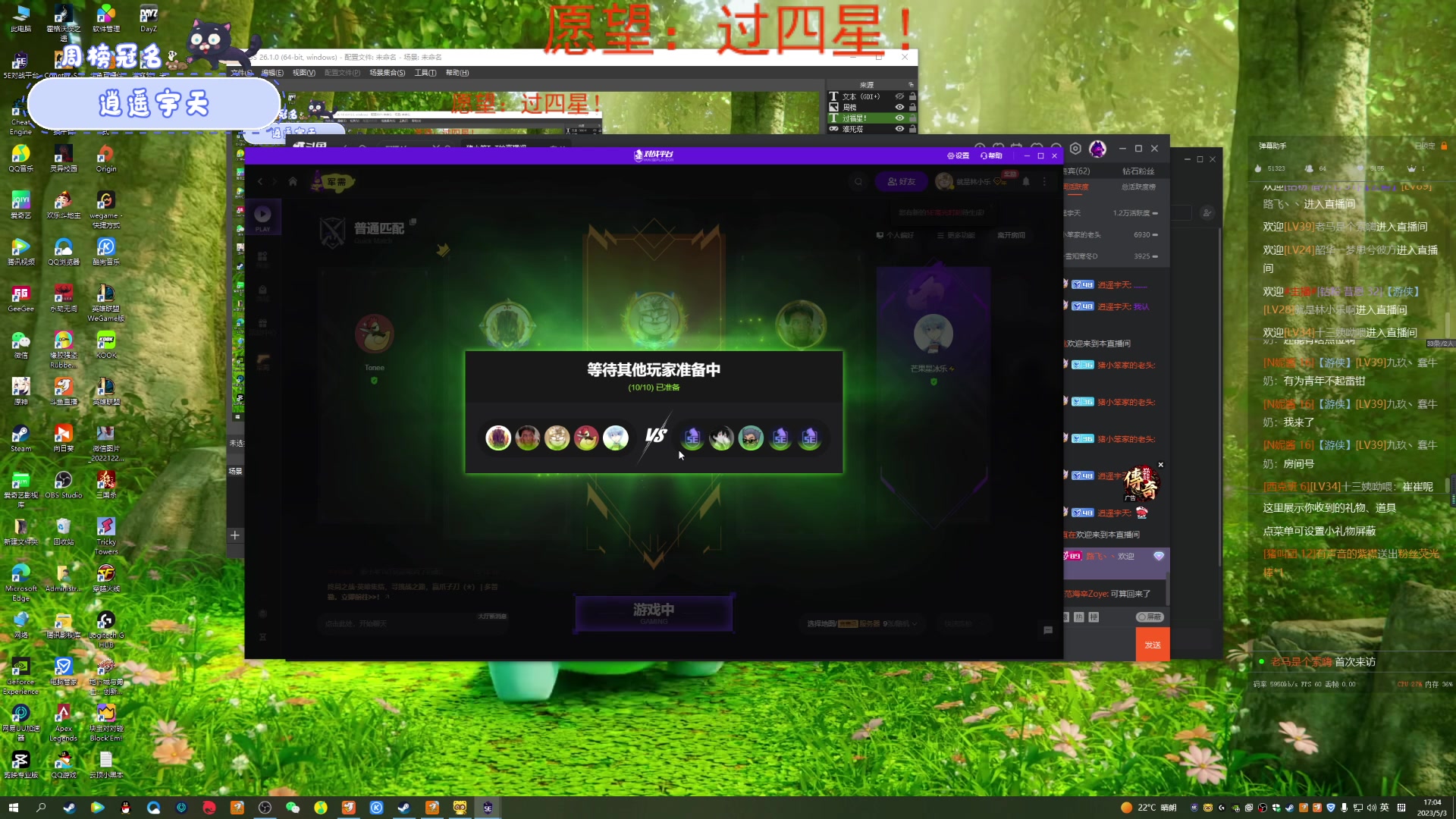This screenshot has width=1456, height=819.
Task: Click 设置 settings in 5E title bar
Action: tap(959, 155)
